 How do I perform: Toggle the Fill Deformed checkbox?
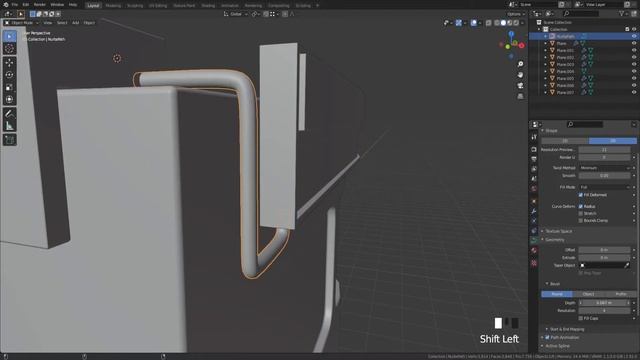pos(581,195)
